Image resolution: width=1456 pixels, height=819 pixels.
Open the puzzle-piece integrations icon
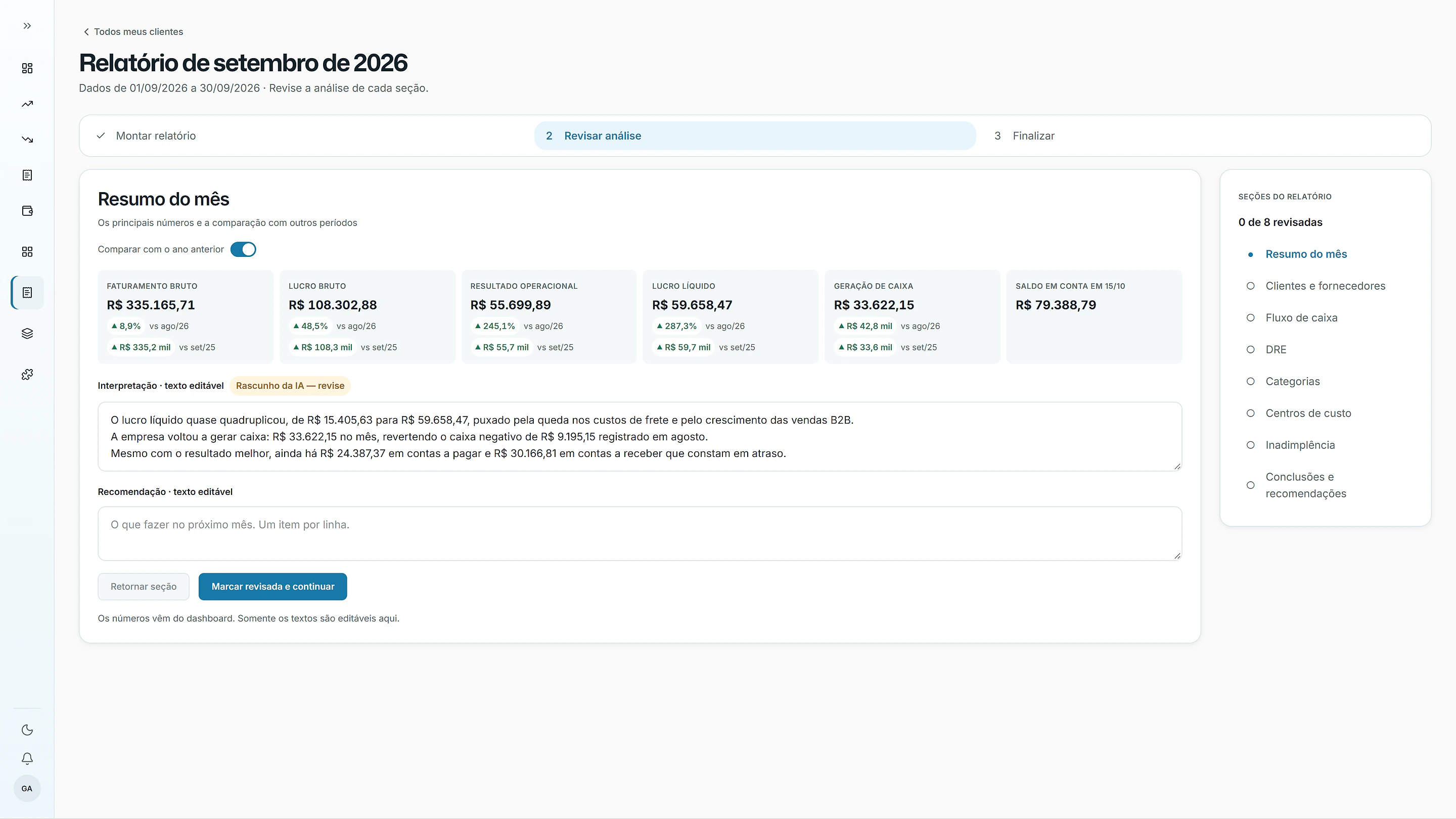tap(27, 375)
